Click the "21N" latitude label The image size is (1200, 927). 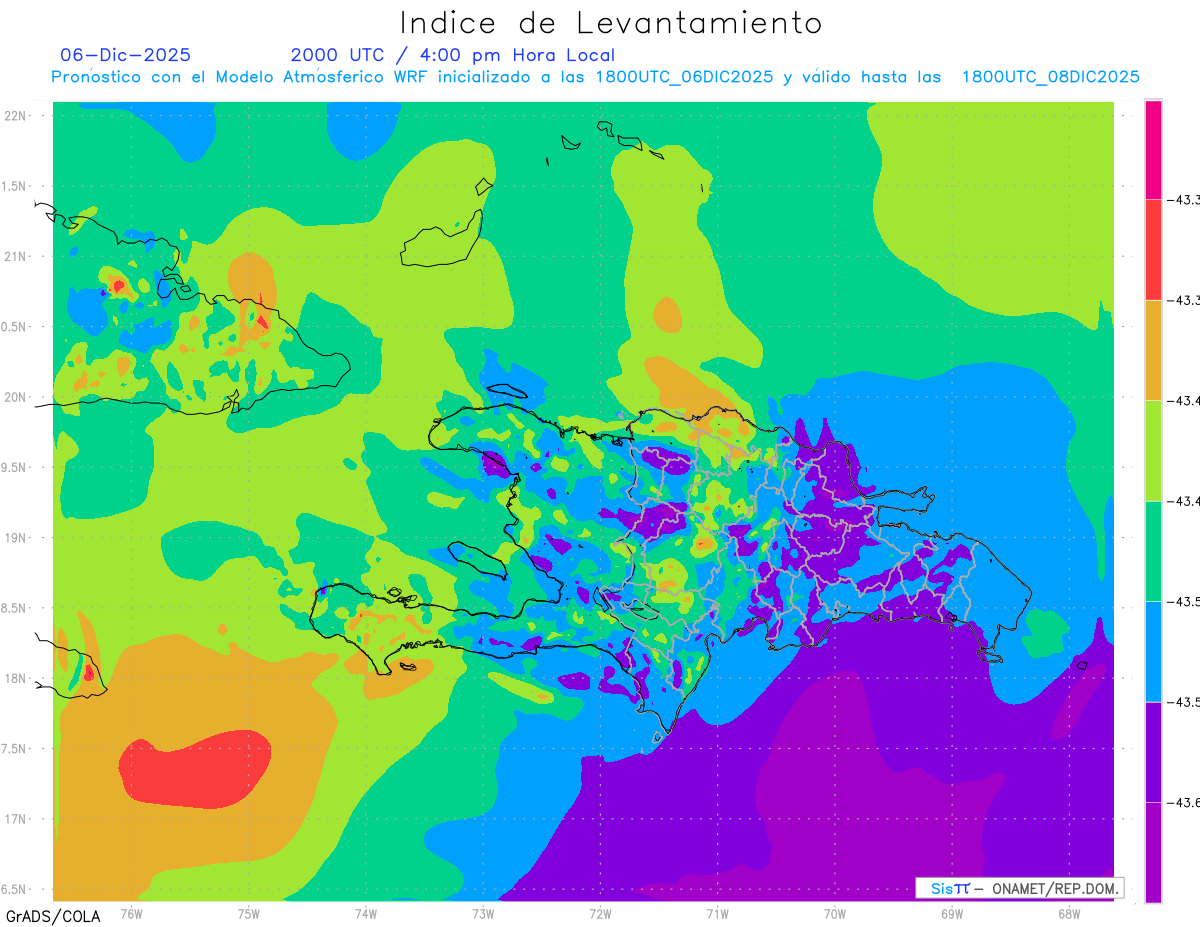pyautogui.click(x=17, y=256)
